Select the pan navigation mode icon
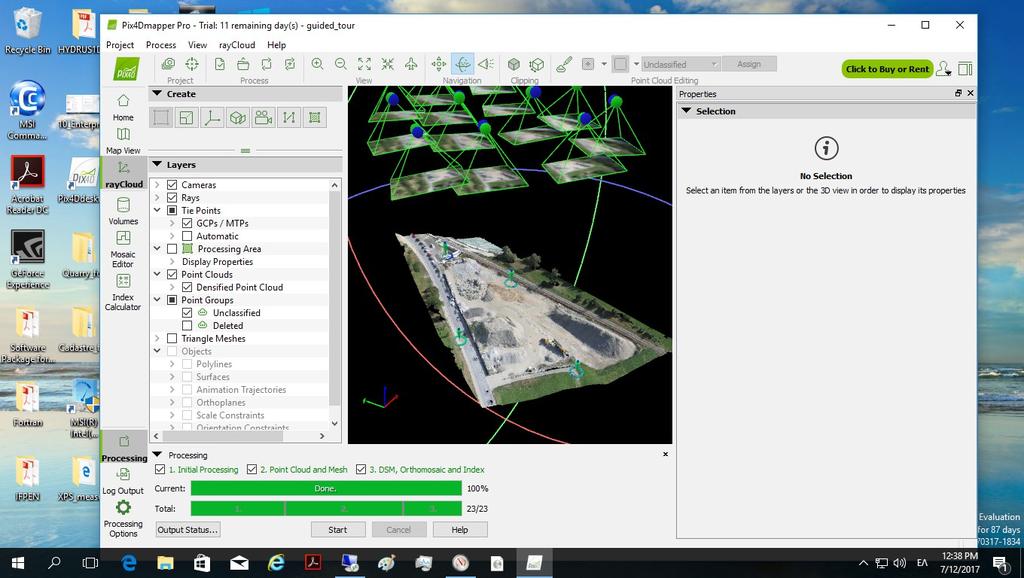The image size is (1024, 578). tap(439, 64)
